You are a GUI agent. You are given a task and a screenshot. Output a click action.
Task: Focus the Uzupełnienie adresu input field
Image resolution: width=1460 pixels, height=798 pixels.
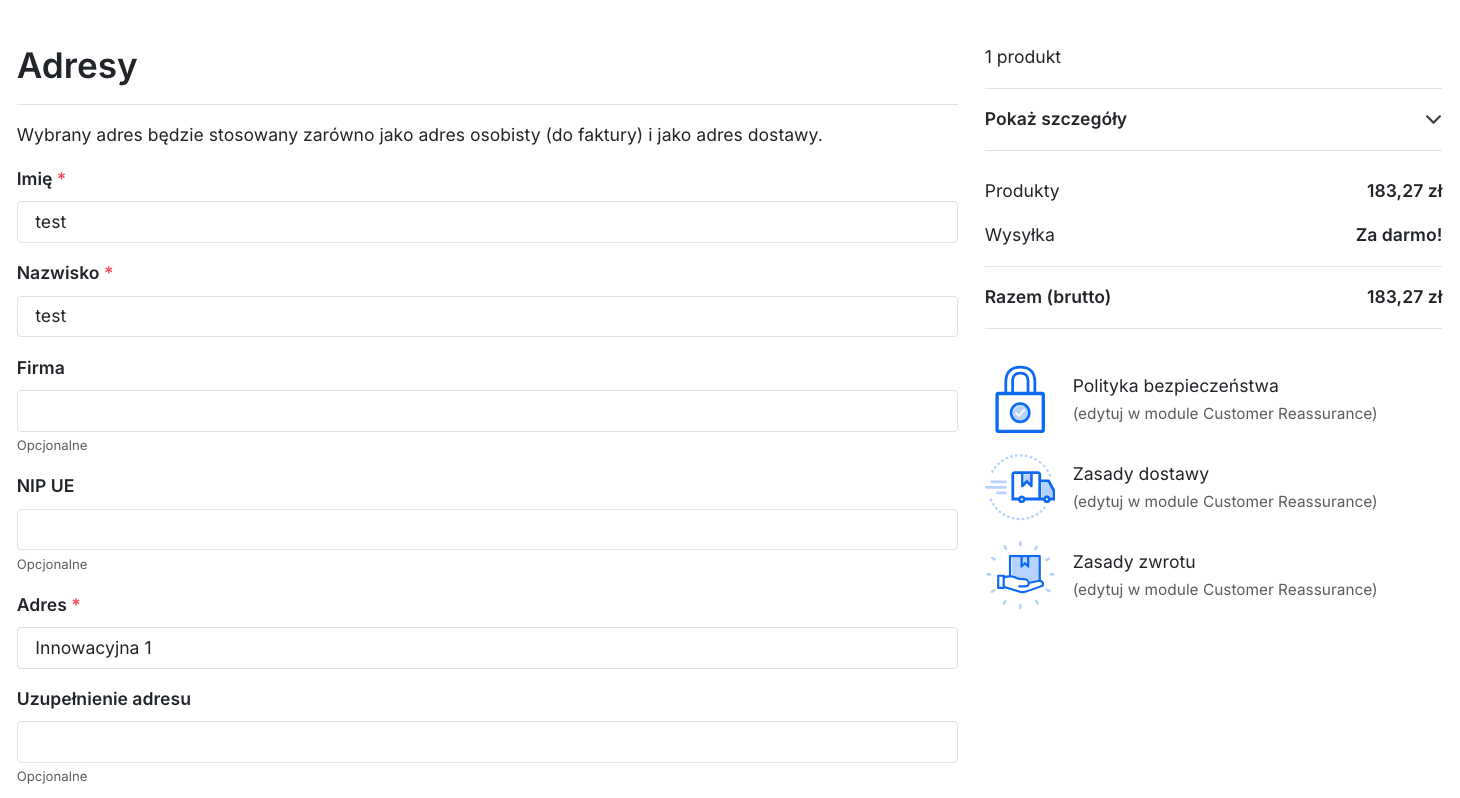point(487,742)
